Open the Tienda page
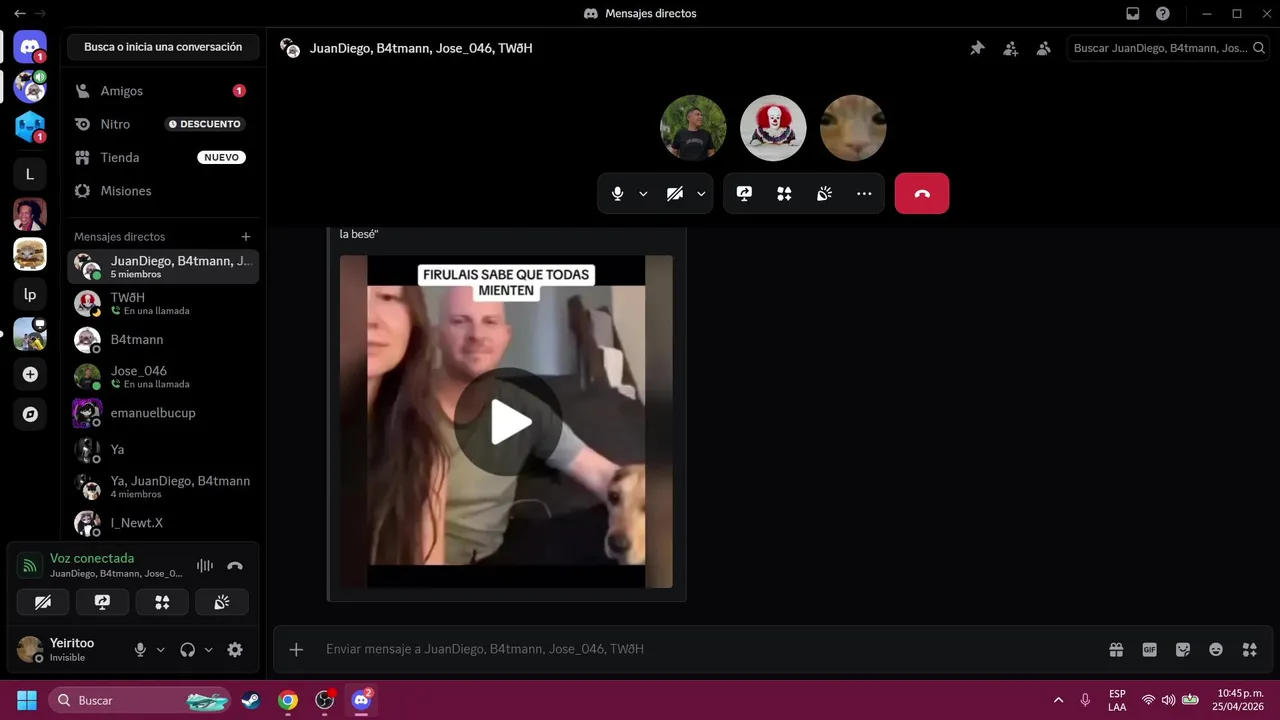The image size is (1280, 720). click(x=163, y=158)
